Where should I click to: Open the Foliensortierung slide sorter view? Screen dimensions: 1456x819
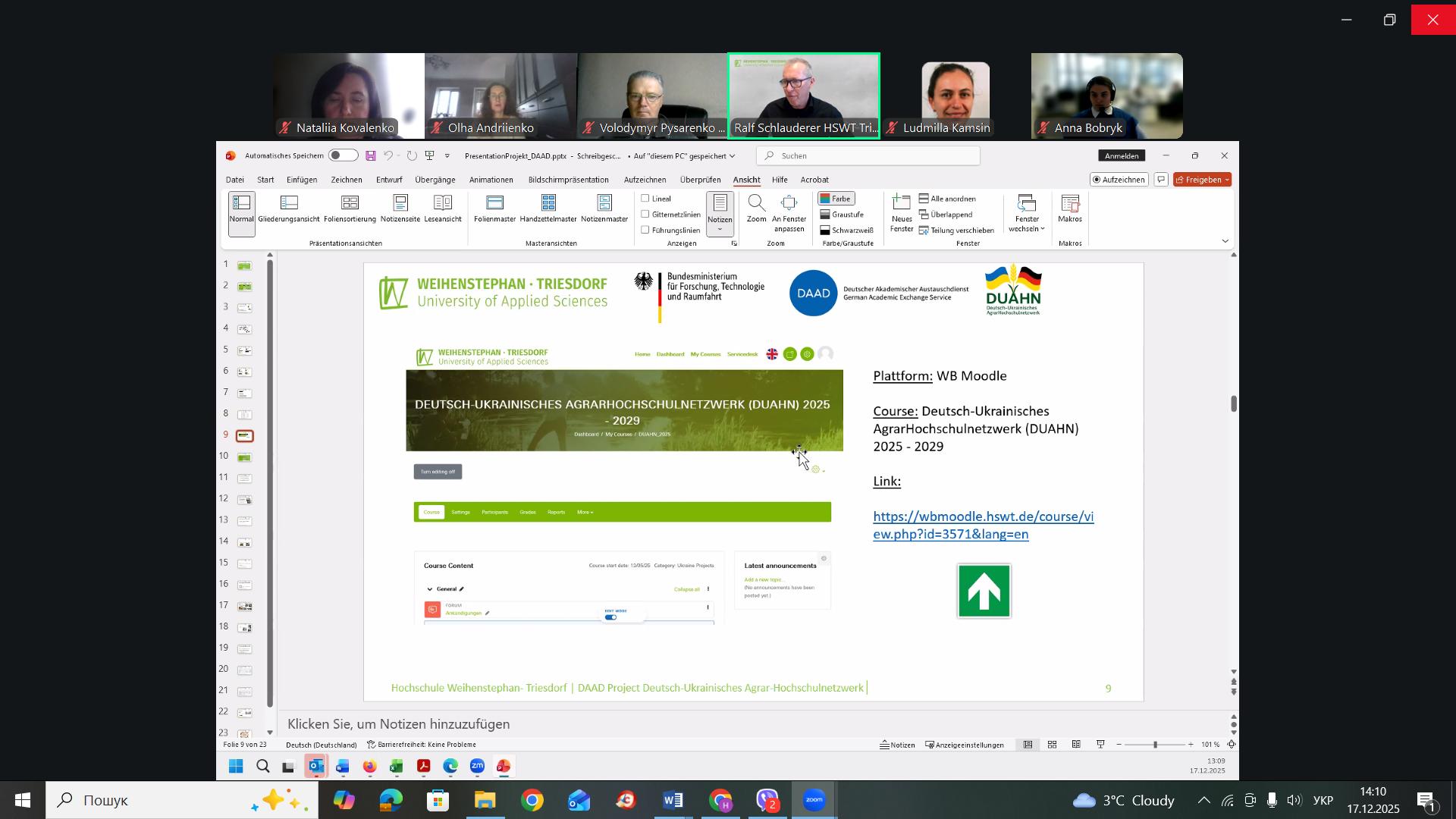[x=350, y=209]
